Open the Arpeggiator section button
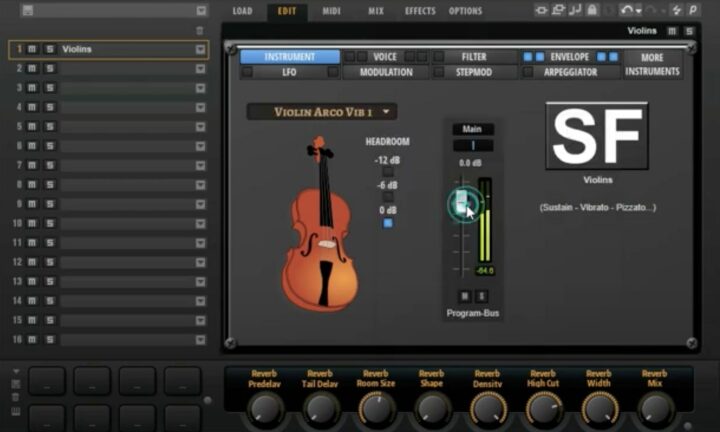The width and height of the screenshot is (720, 432). (571, 73)
